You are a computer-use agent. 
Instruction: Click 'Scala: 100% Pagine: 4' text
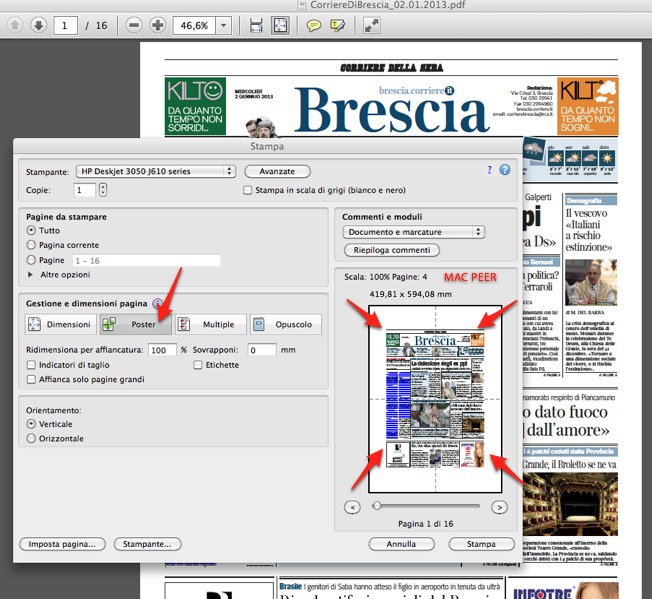tap(385, 277)
